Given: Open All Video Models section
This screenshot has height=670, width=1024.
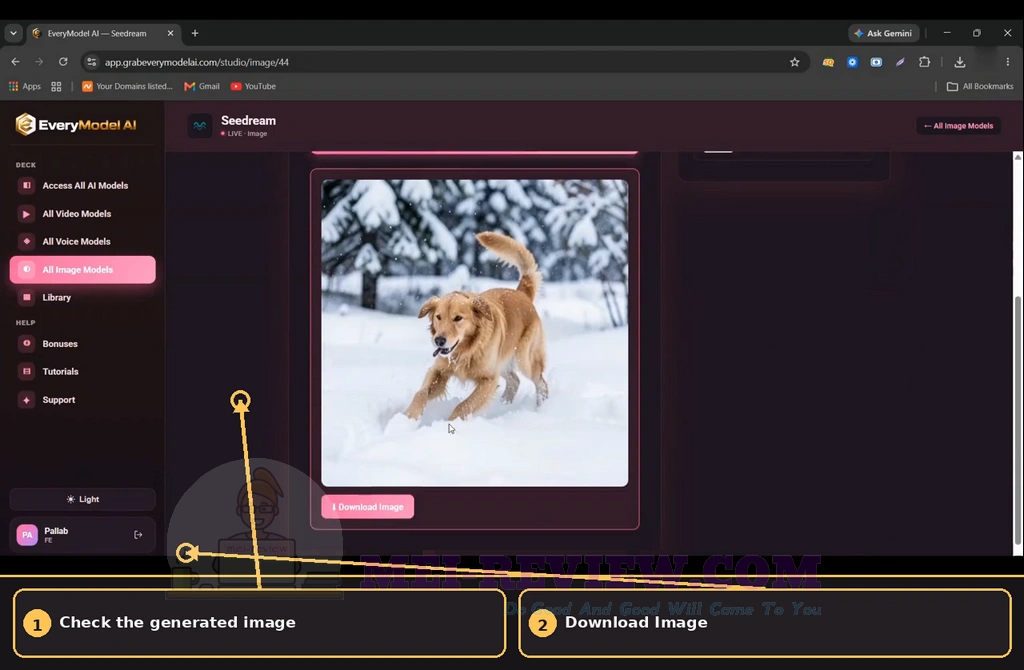Looking at the screenshot, I should [x=82, y=214].
